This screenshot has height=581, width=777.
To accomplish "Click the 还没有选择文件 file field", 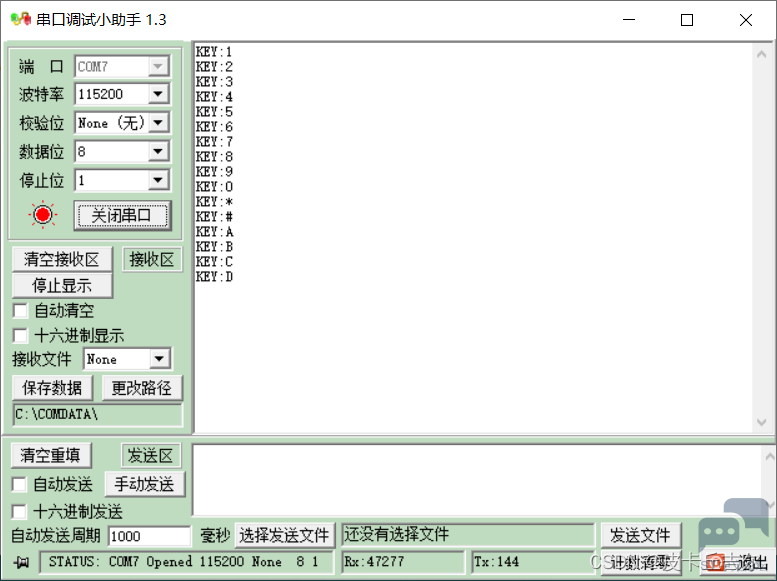I will coord(468,535).
